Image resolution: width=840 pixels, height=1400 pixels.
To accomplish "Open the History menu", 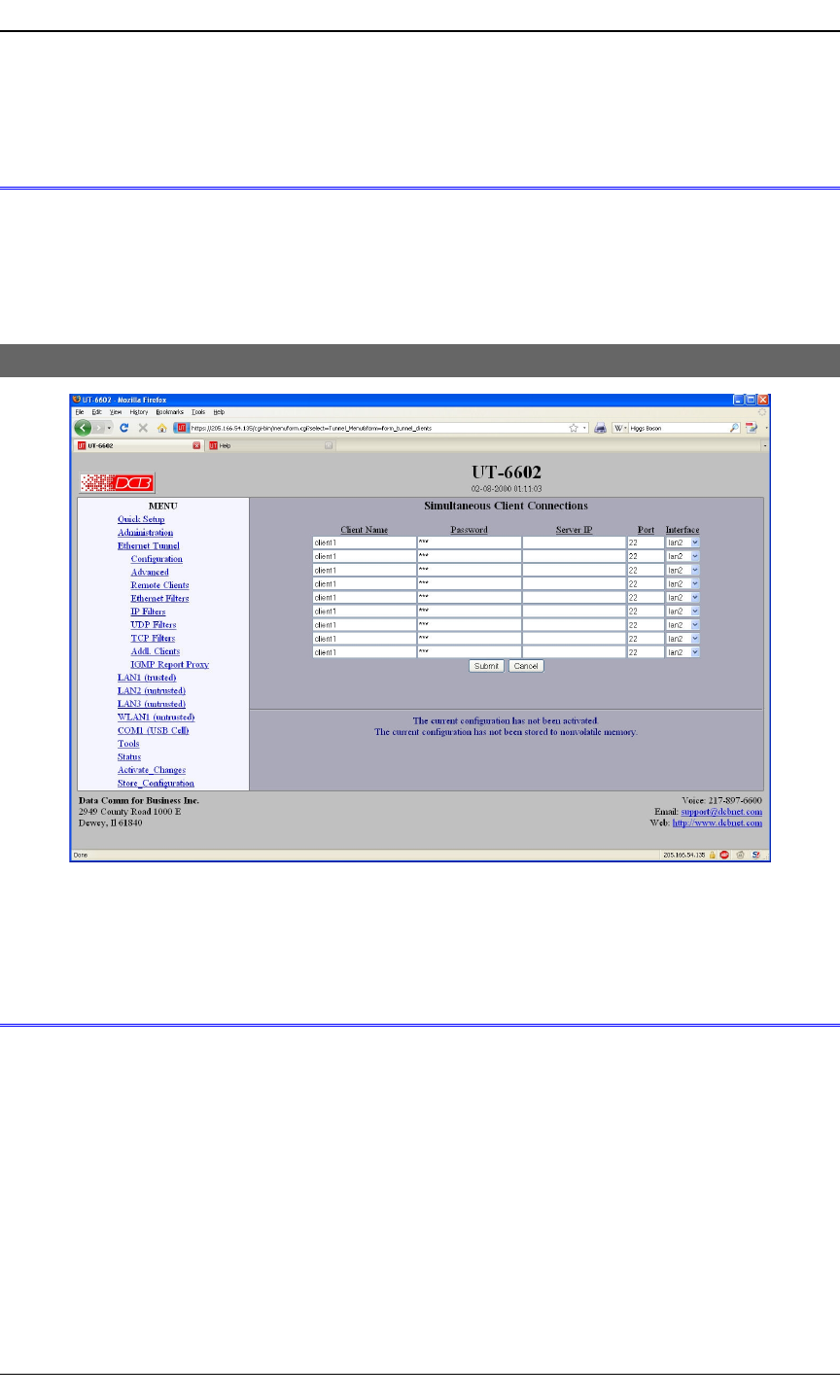I will [x=139, y=412].
